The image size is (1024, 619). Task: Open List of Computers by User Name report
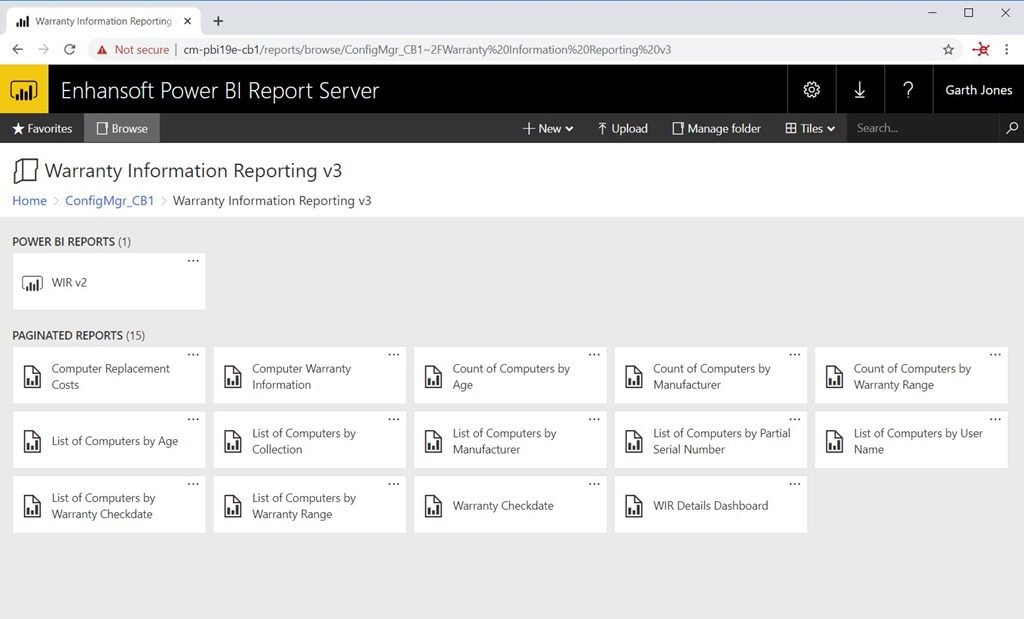tap(910, 440)
